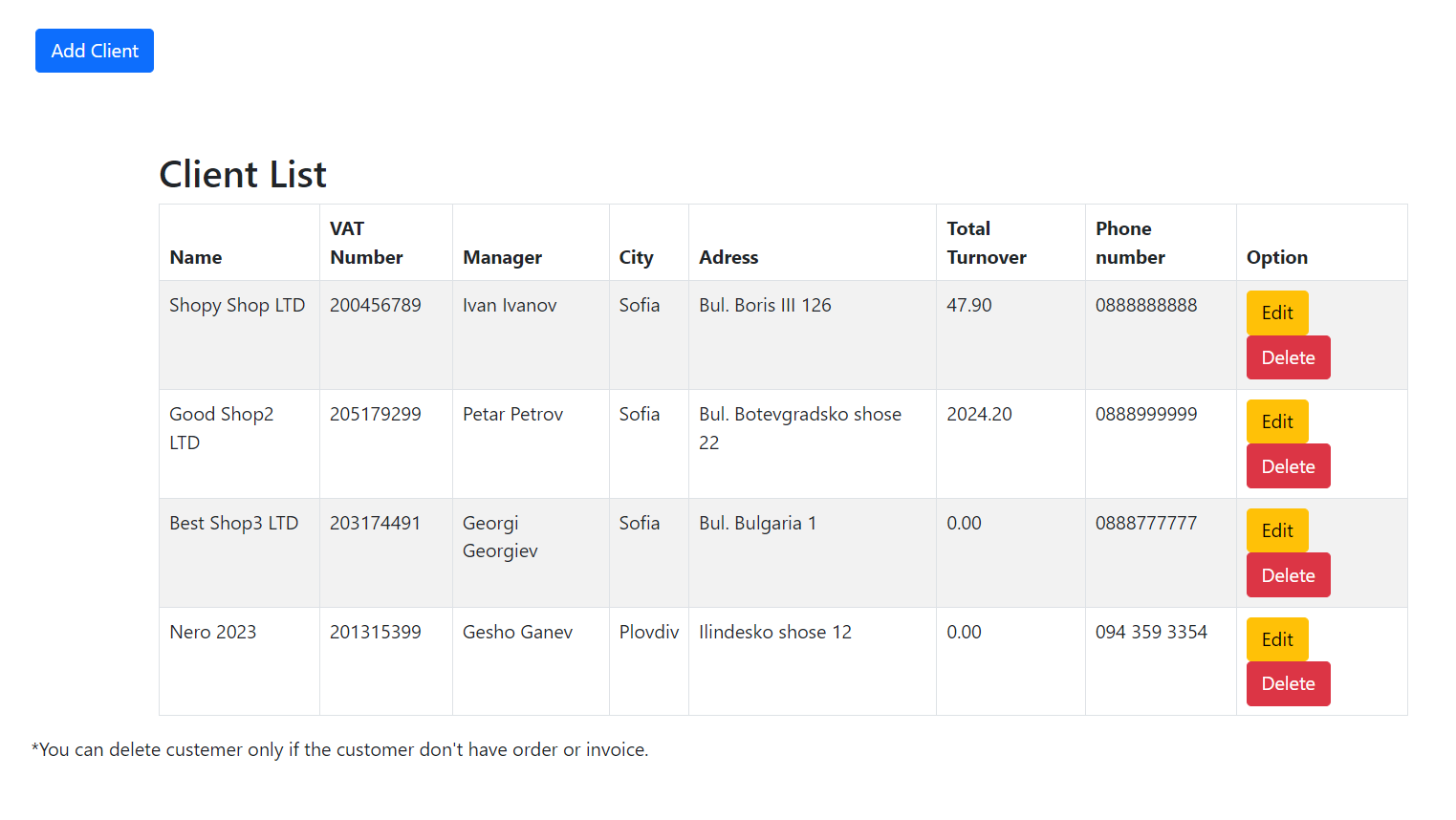This screenshot has height=820, width=1456.
Task: Select the Shopy Shop LTD name cell
Action: (x=237, y=305)
